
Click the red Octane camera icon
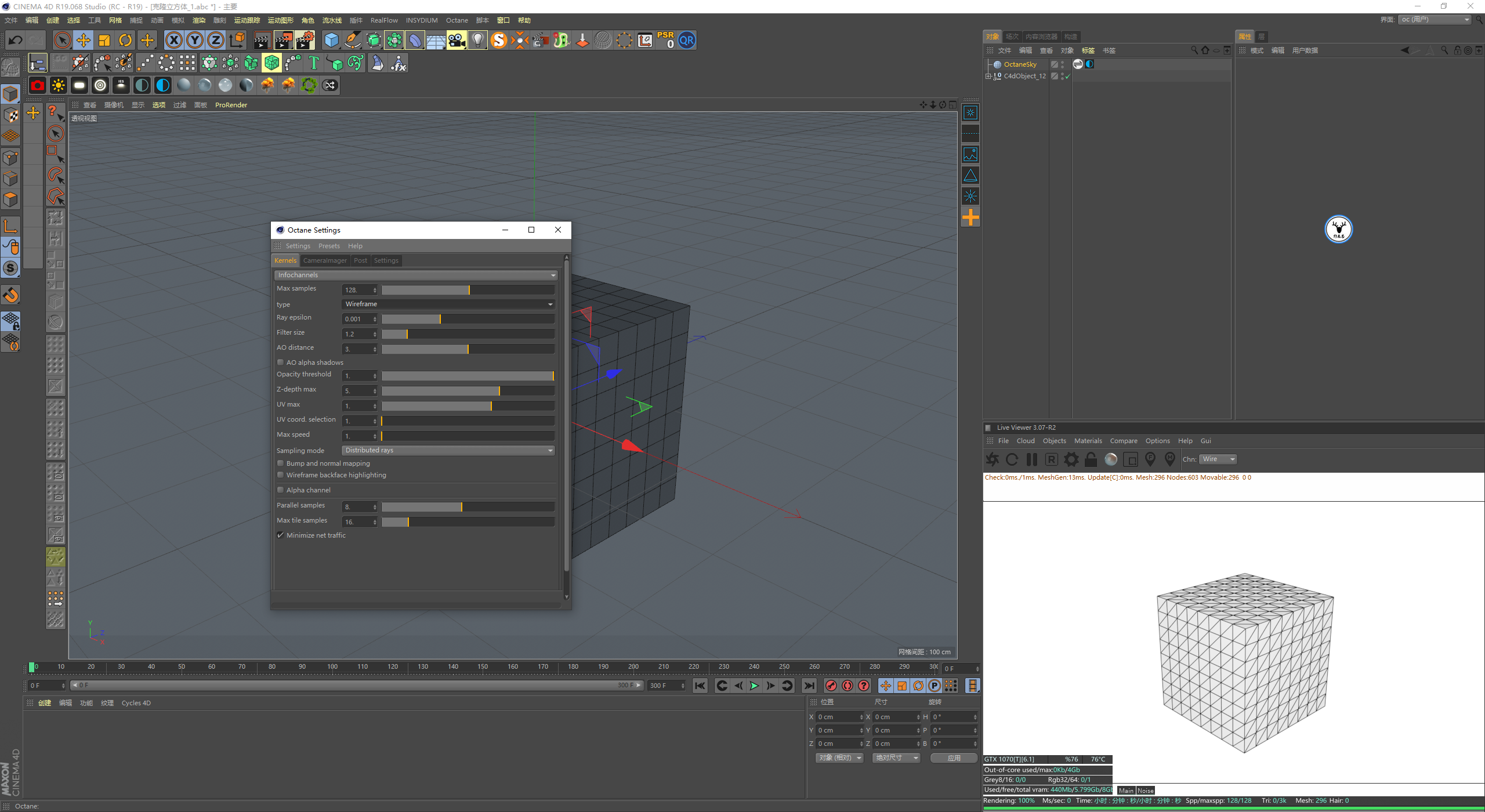[38, 85]
